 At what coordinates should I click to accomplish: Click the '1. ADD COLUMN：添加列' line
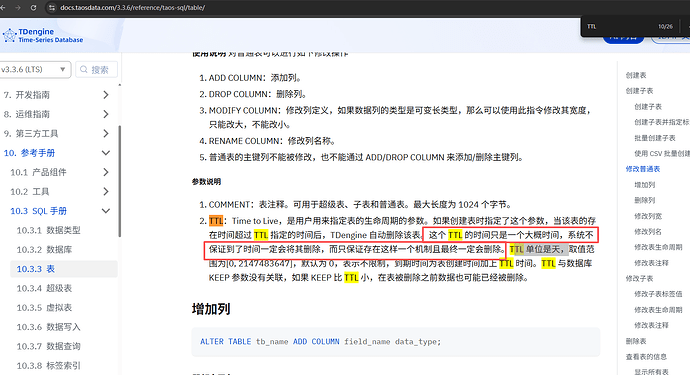click(250, 78)
